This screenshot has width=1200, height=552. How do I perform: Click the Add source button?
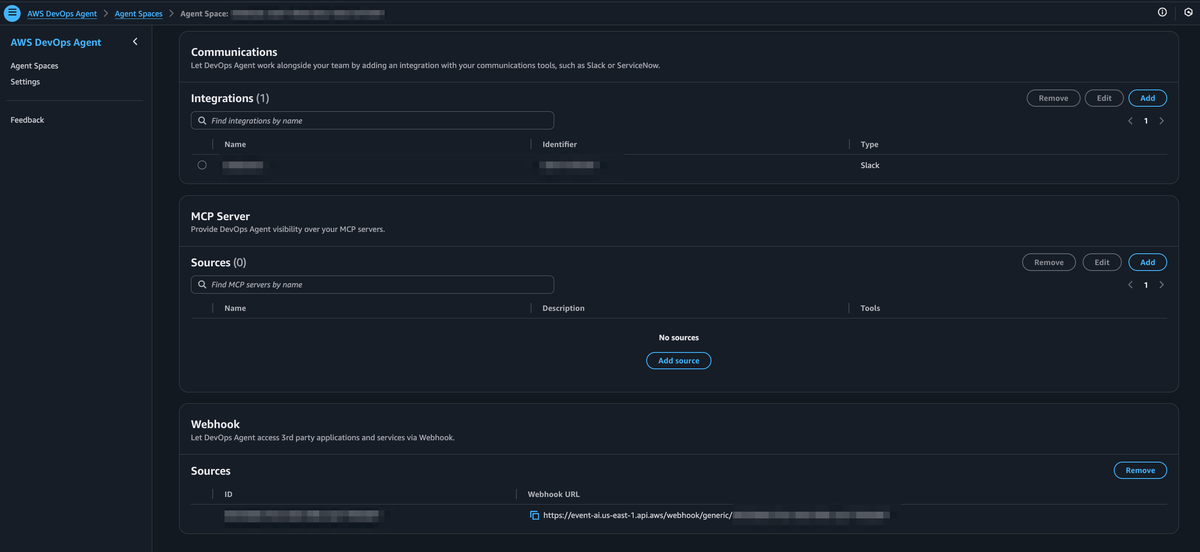click(x=679, y=360)
